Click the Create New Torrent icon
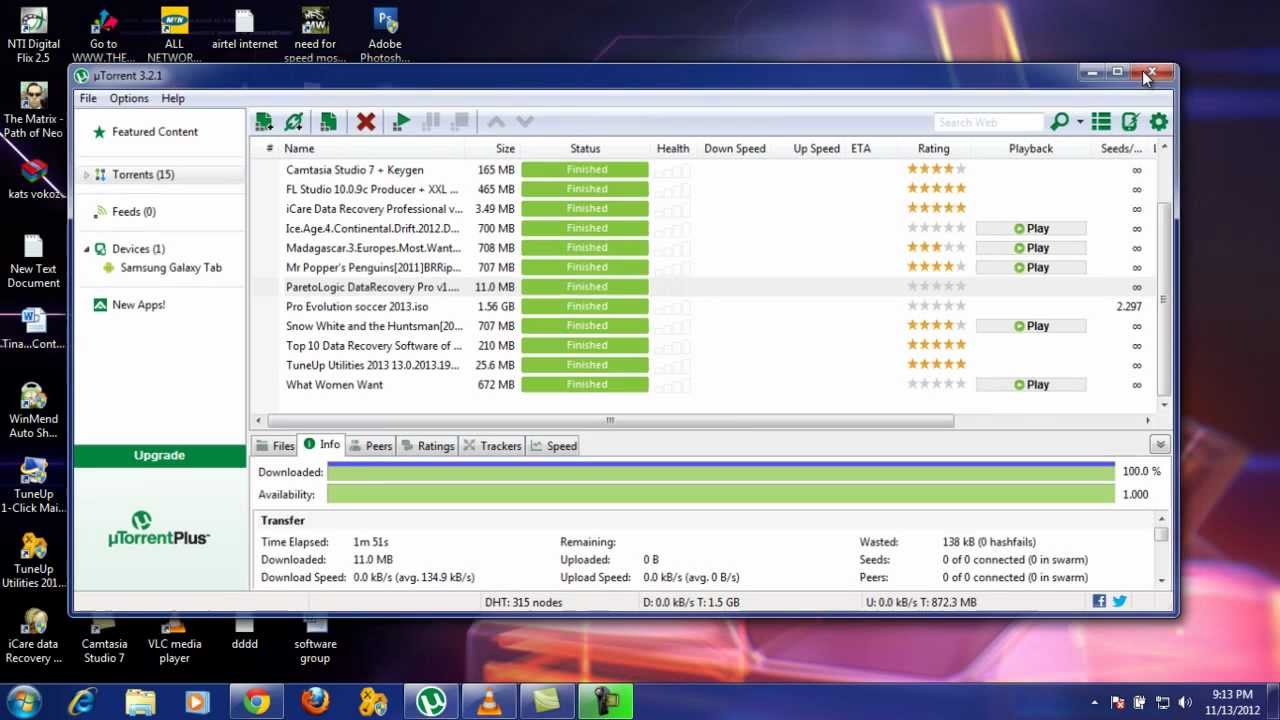Image resolution: width=1280 pixels, height=720 pixels. point(328,122)
